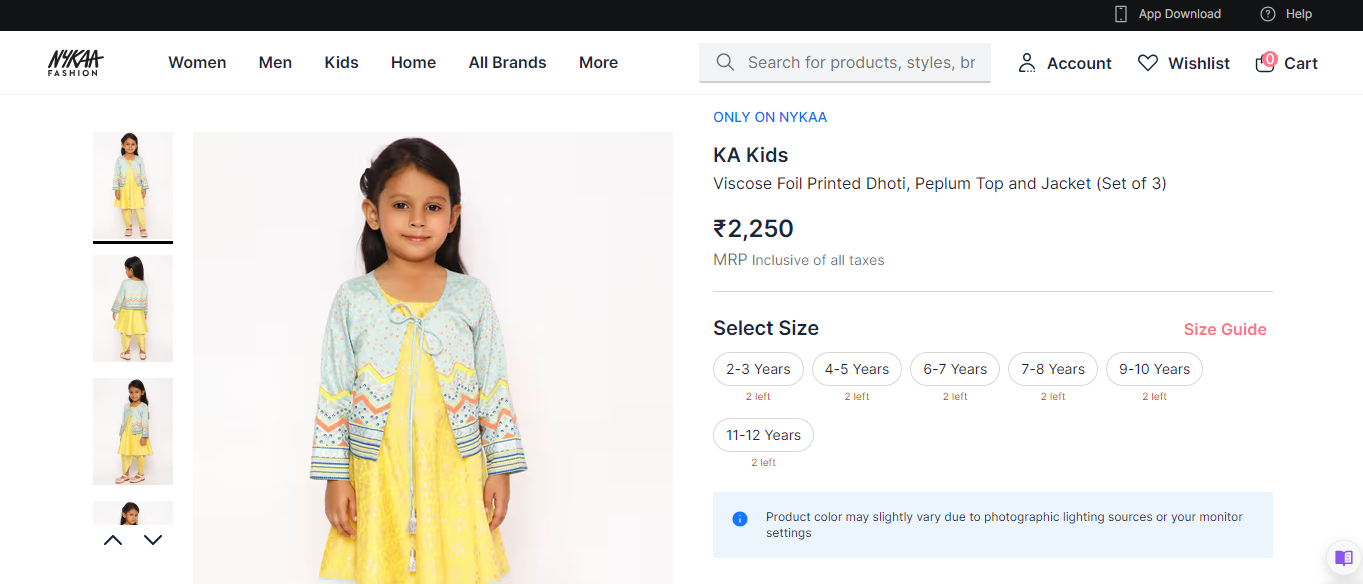Viewport: 1363px width, 584px height.
Task: Open the Size Guide link
Action: [1224, 329]
